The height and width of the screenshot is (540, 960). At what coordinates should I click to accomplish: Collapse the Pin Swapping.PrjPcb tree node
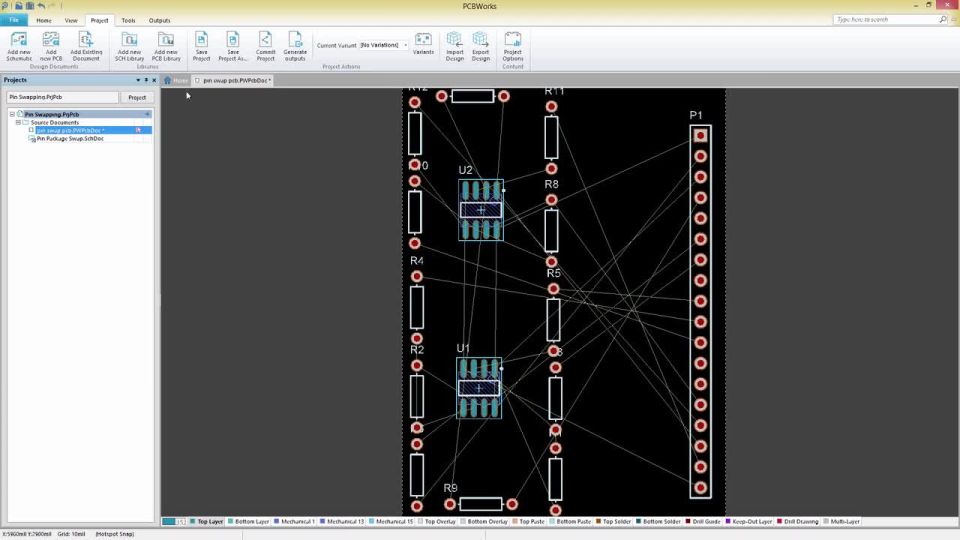(12, 114)
